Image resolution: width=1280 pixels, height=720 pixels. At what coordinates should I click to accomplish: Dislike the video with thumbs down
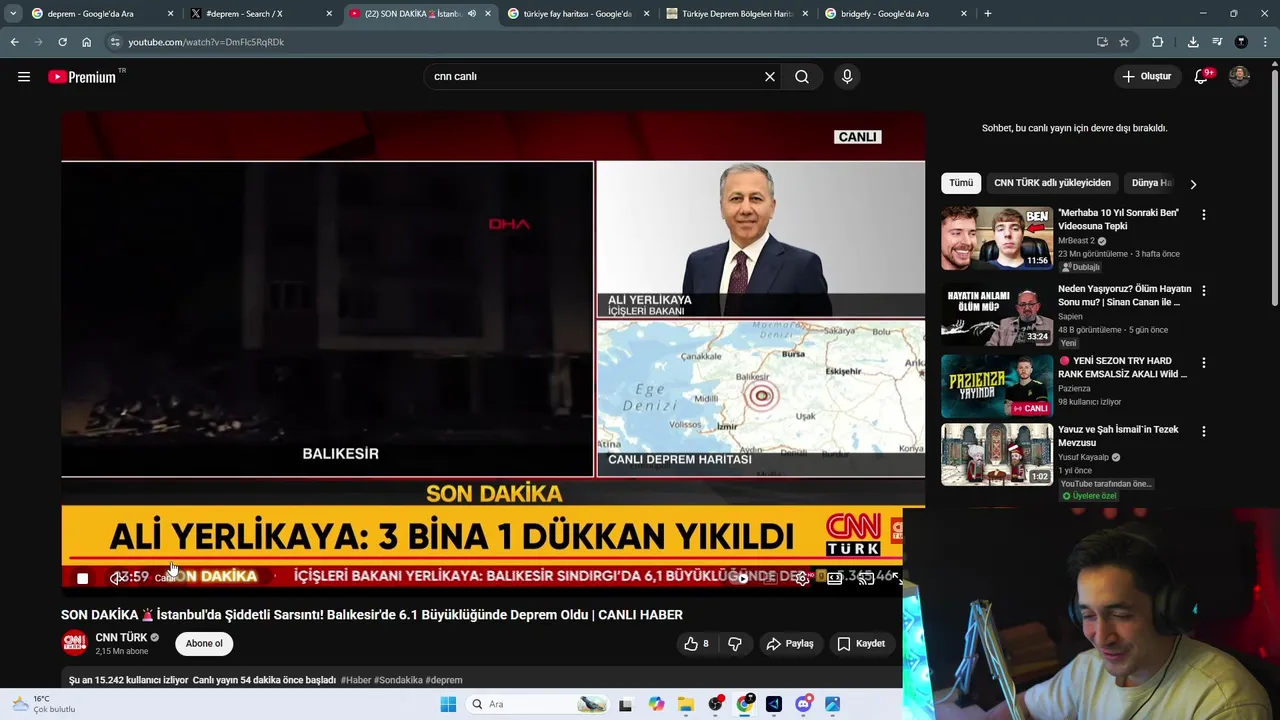click(x=735, y=644)
